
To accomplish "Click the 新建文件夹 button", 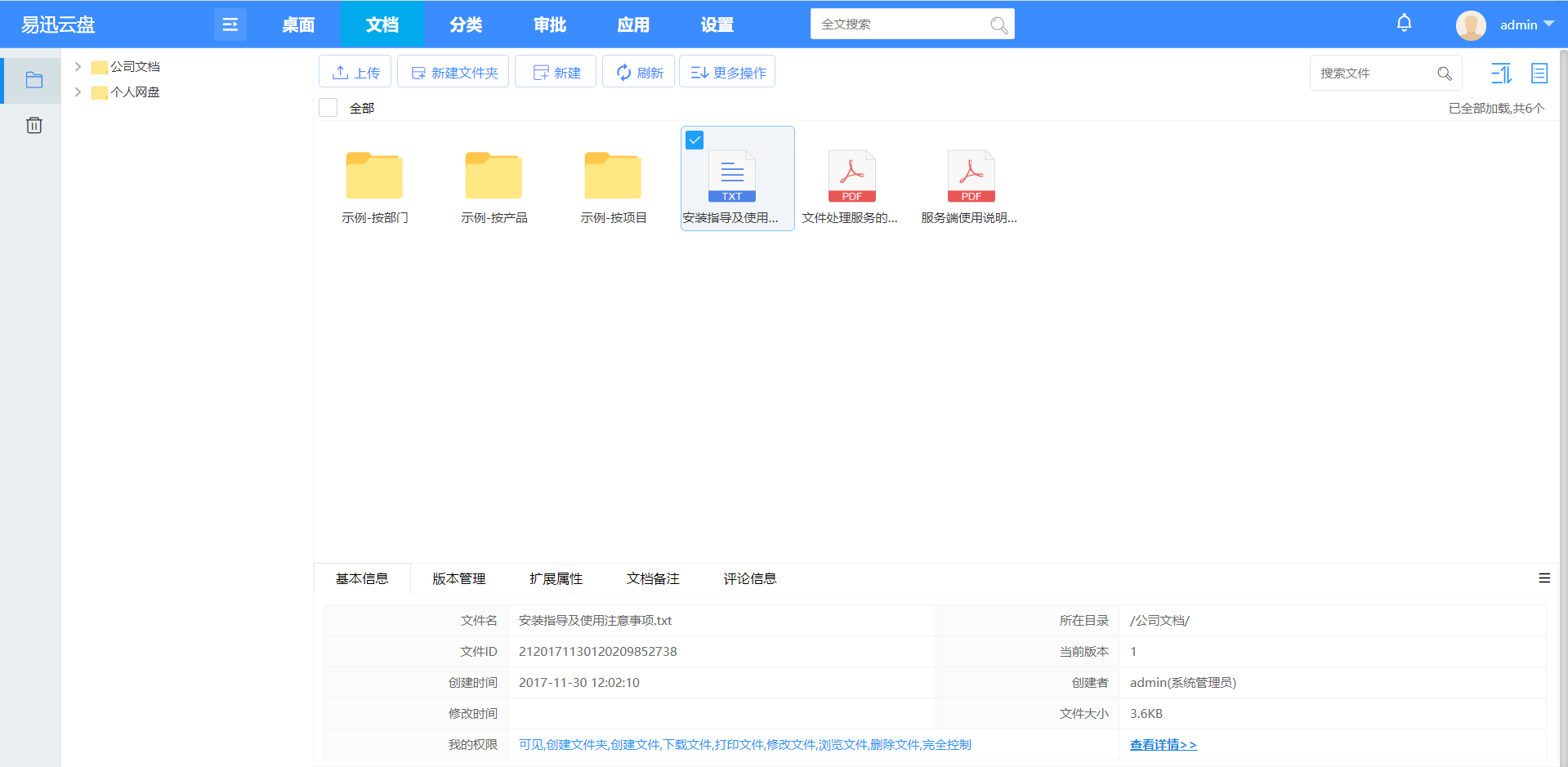I will [x=453, y=72].
